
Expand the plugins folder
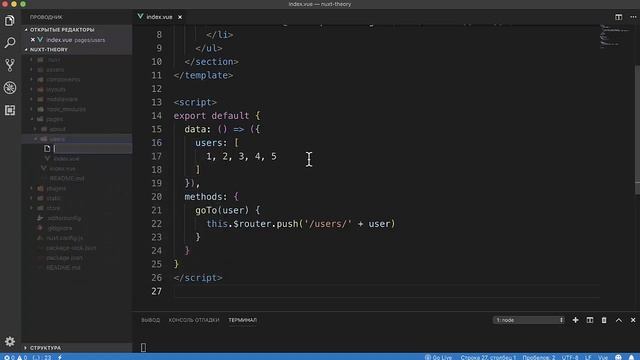tap(56, 188)
